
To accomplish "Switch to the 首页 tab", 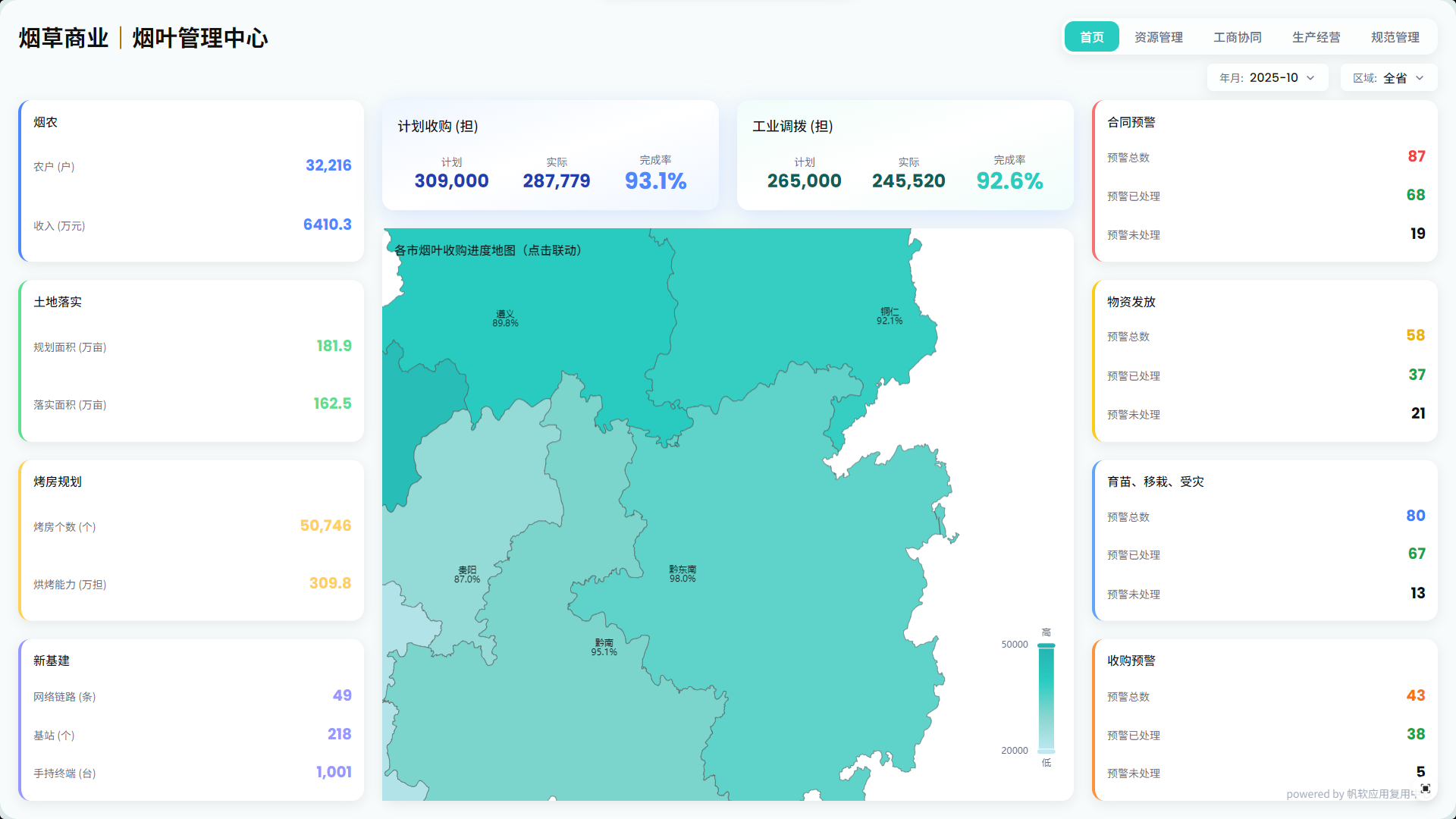I will (x=1091, y=37).
